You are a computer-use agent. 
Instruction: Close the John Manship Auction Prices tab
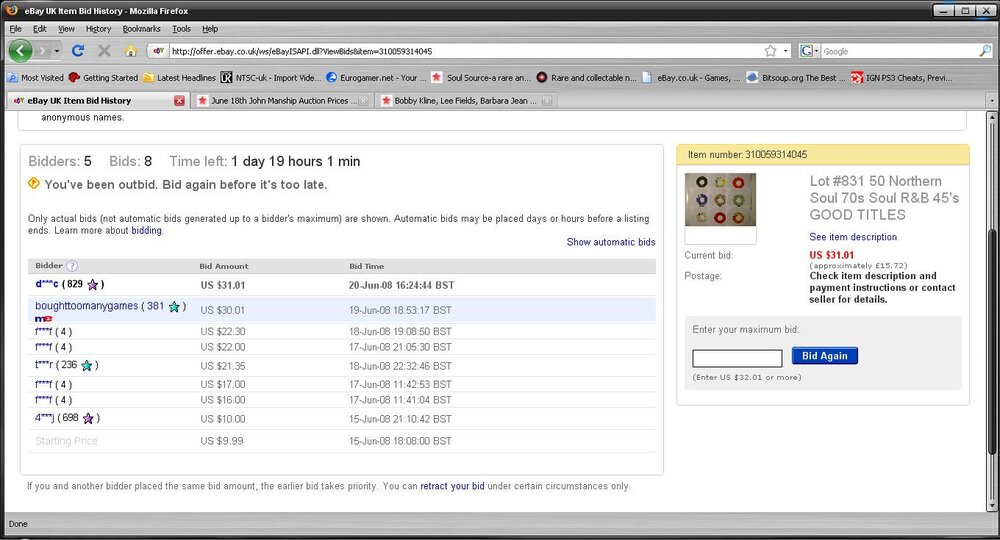[x=364, y=101]
